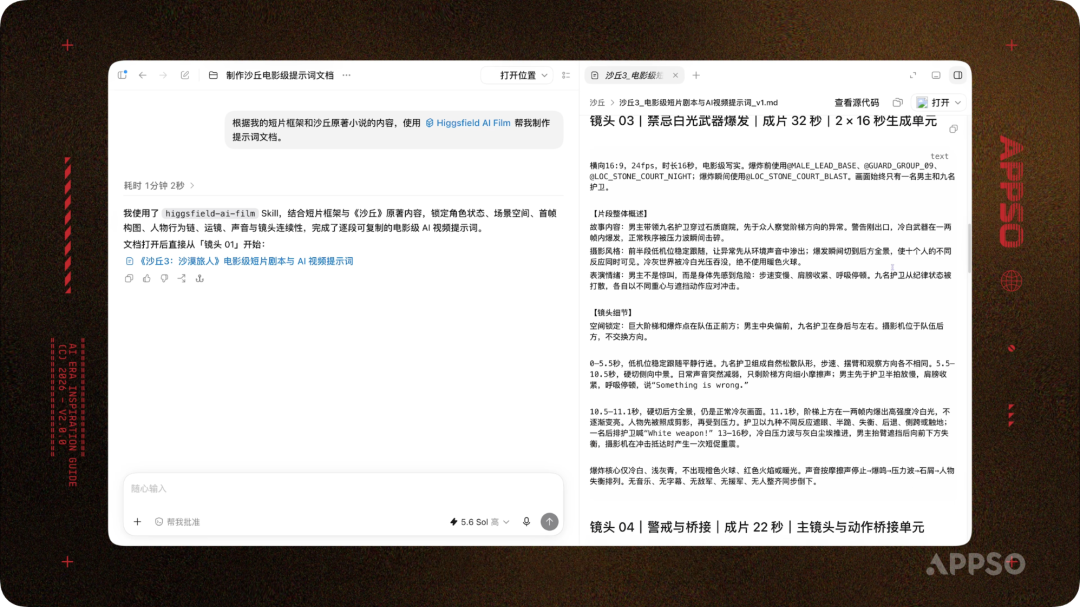Send the message with the arrow button

[549, 522]
